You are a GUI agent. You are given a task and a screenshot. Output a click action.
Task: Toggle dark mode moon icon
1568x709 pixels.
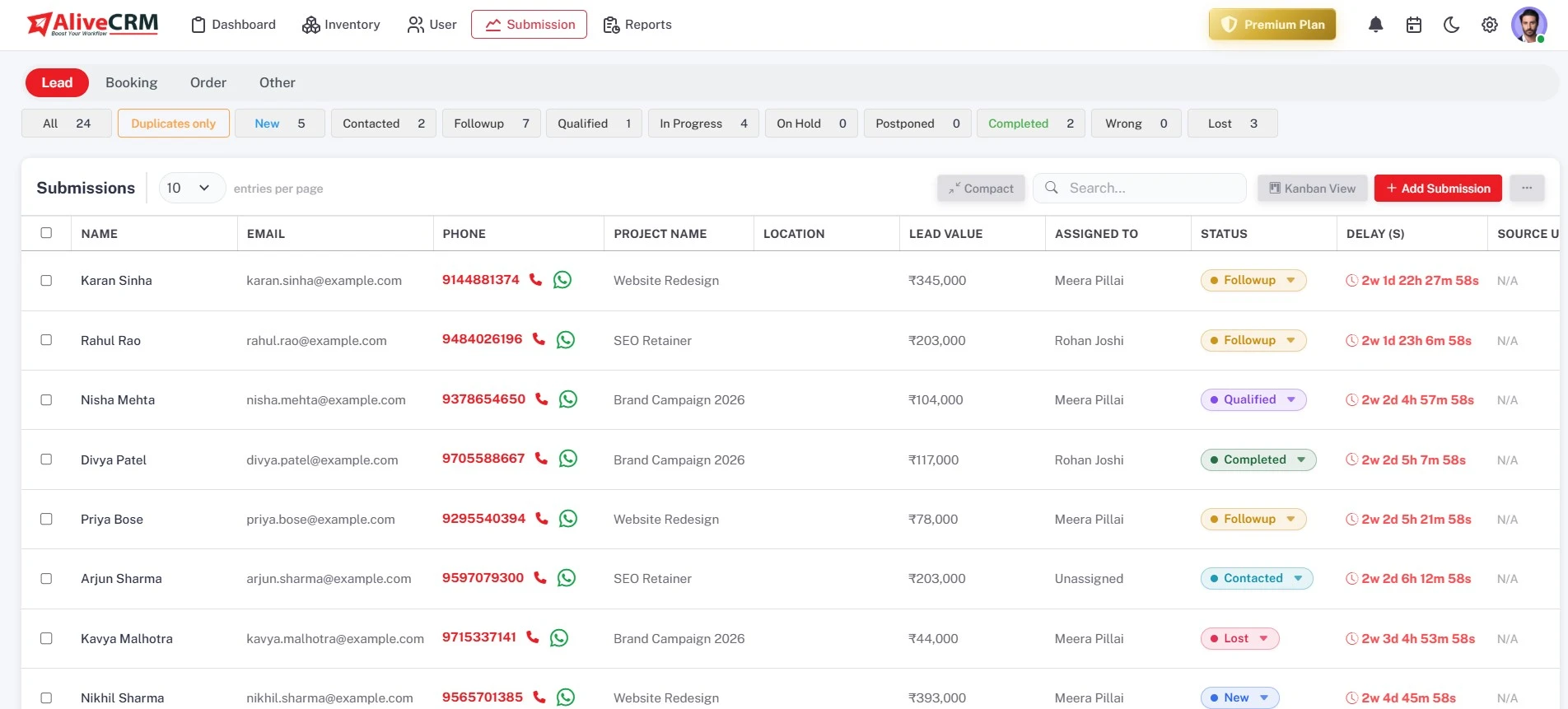pyautogui.click(x=1452, y=25)
